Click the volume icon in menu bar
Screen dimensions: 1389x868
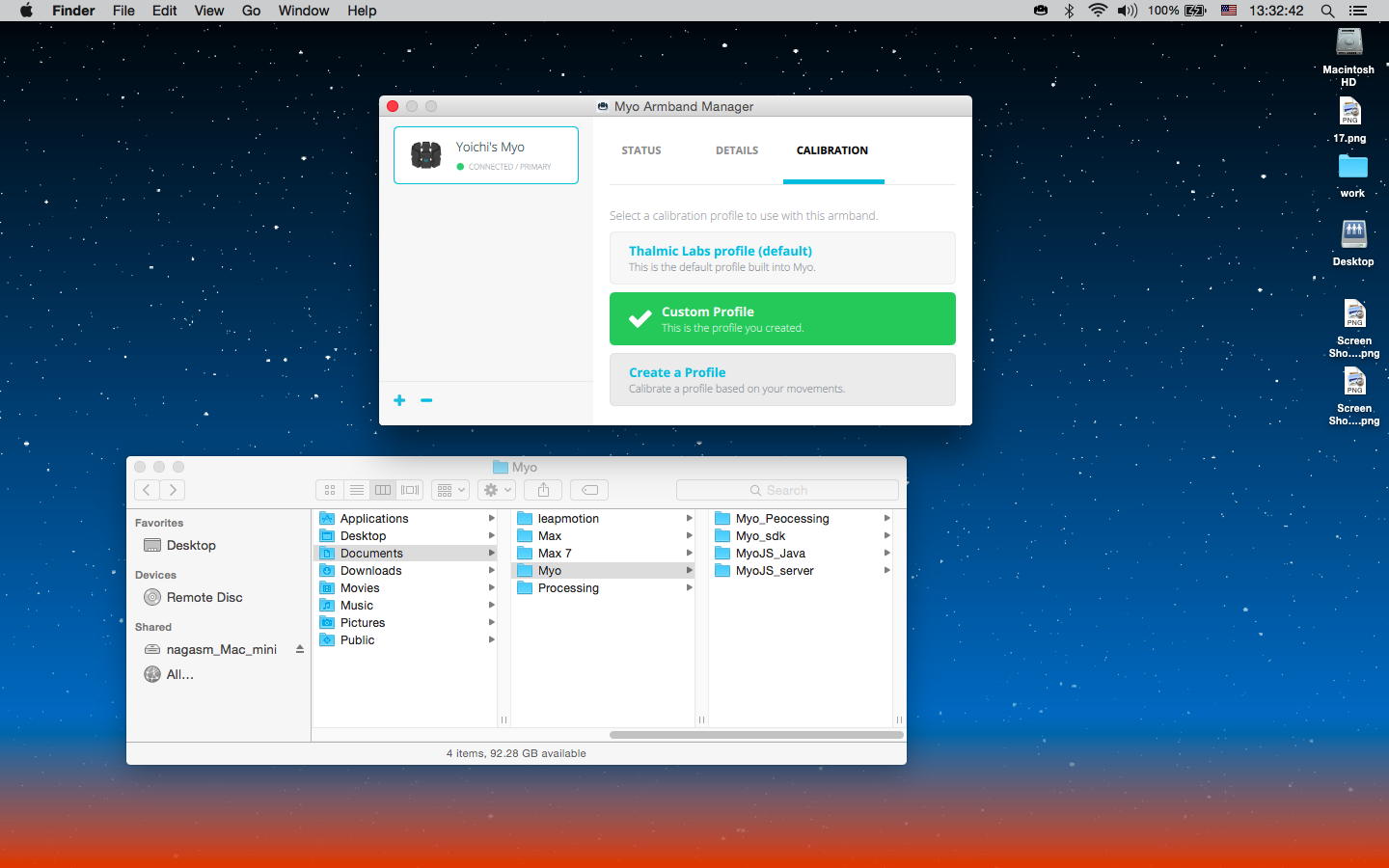pos(1127,11)
